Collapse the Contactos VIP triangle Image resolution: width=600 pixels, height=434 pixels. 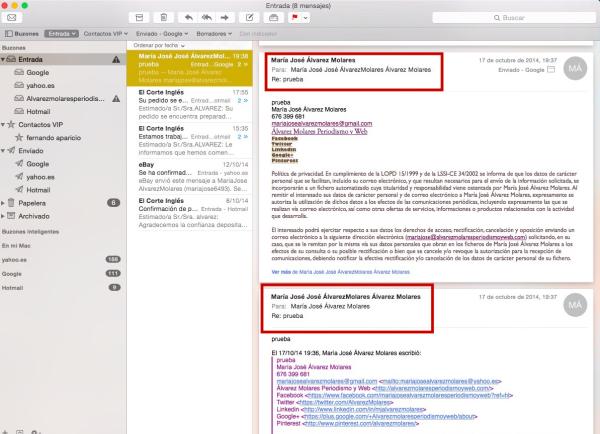click(3, 124)
